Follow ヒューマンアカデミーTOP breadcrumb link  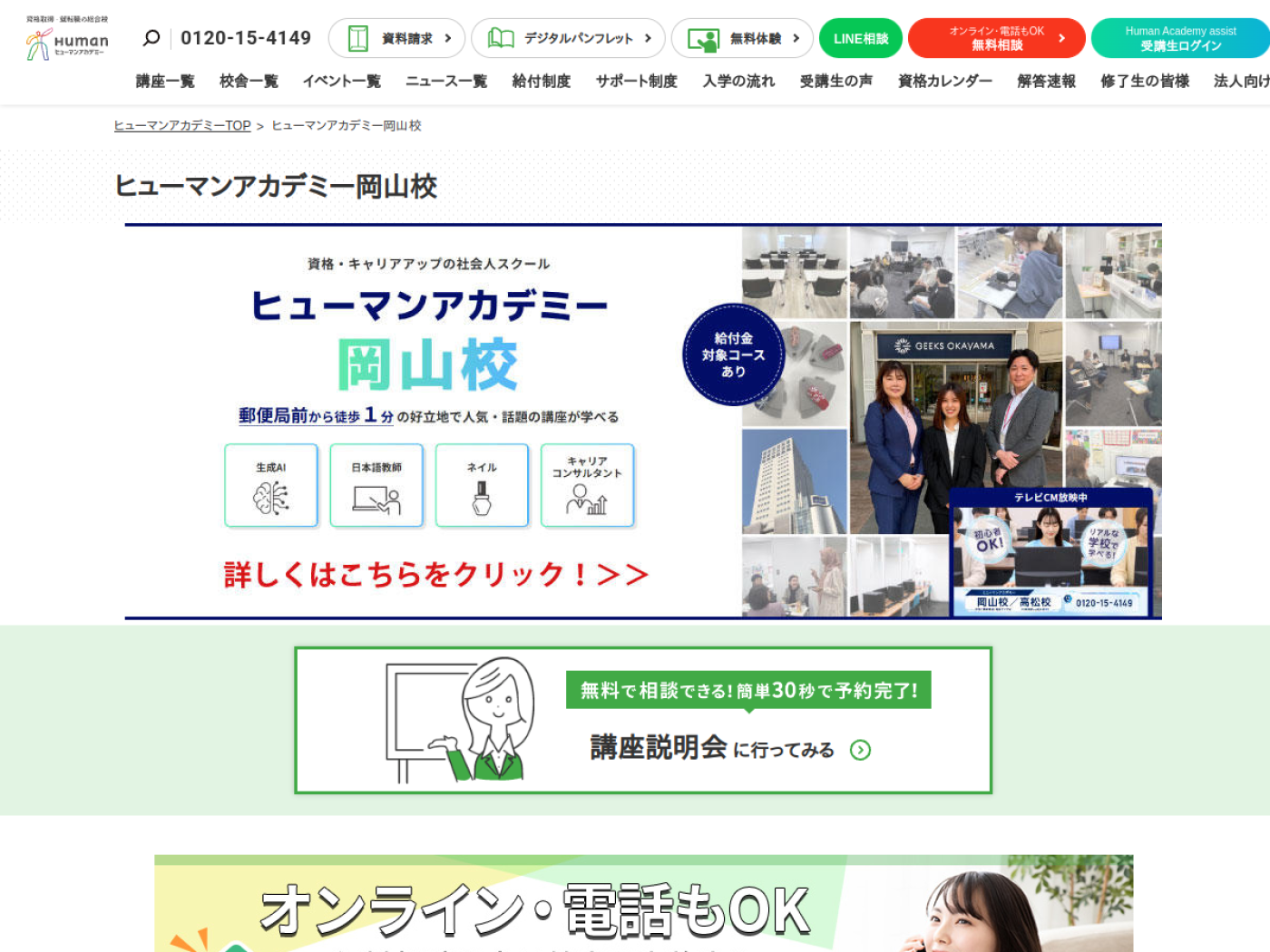pos(181,125)
